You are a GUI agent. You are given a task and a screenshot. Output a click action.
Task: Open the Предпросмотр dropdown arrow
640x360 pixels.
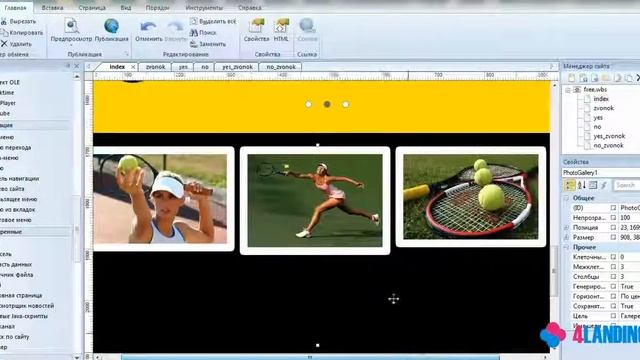71,44
